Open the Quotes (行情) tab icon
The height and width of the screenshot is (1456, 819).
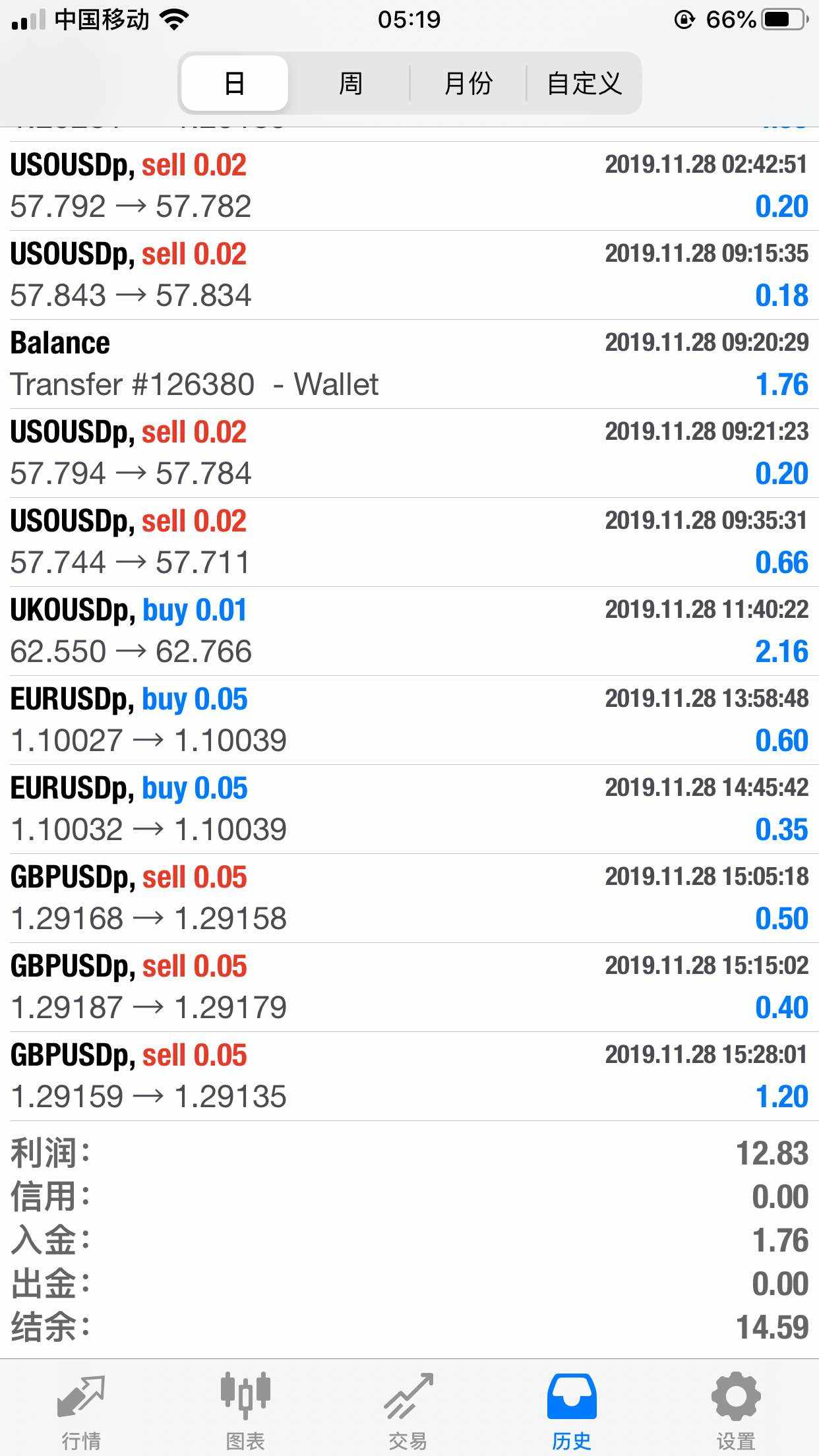pyautogui.click(x=81, y=1397)
